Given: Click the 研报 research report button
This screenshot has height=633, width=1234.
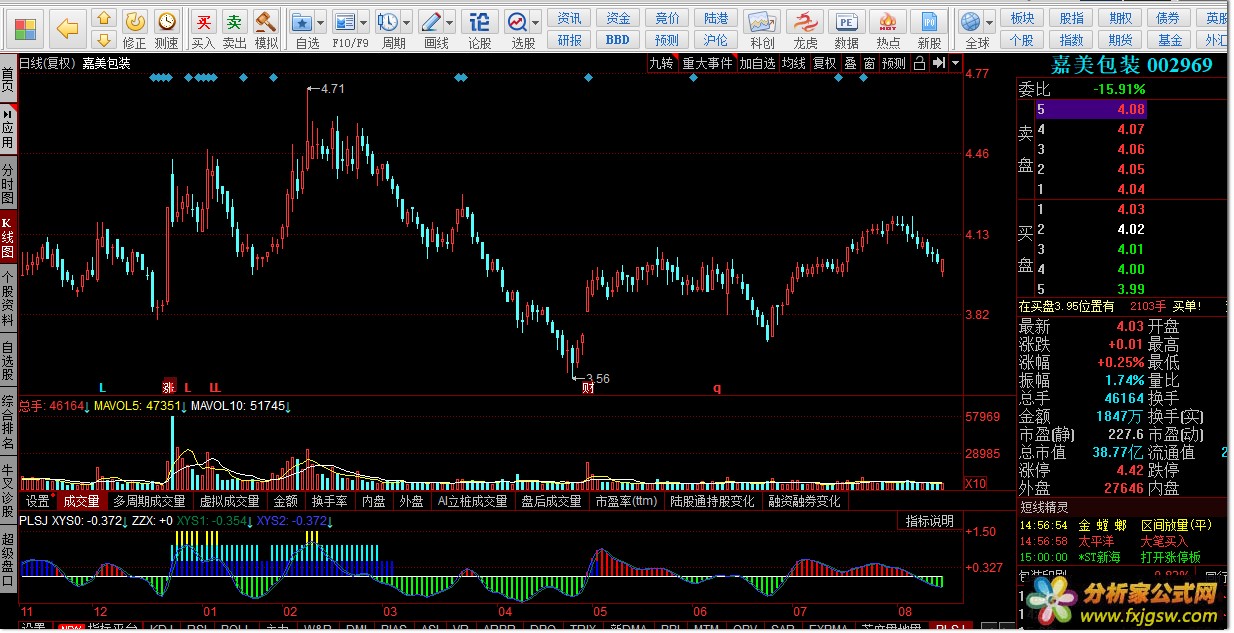Looking at the screenshot, I should tap(570, 40).
